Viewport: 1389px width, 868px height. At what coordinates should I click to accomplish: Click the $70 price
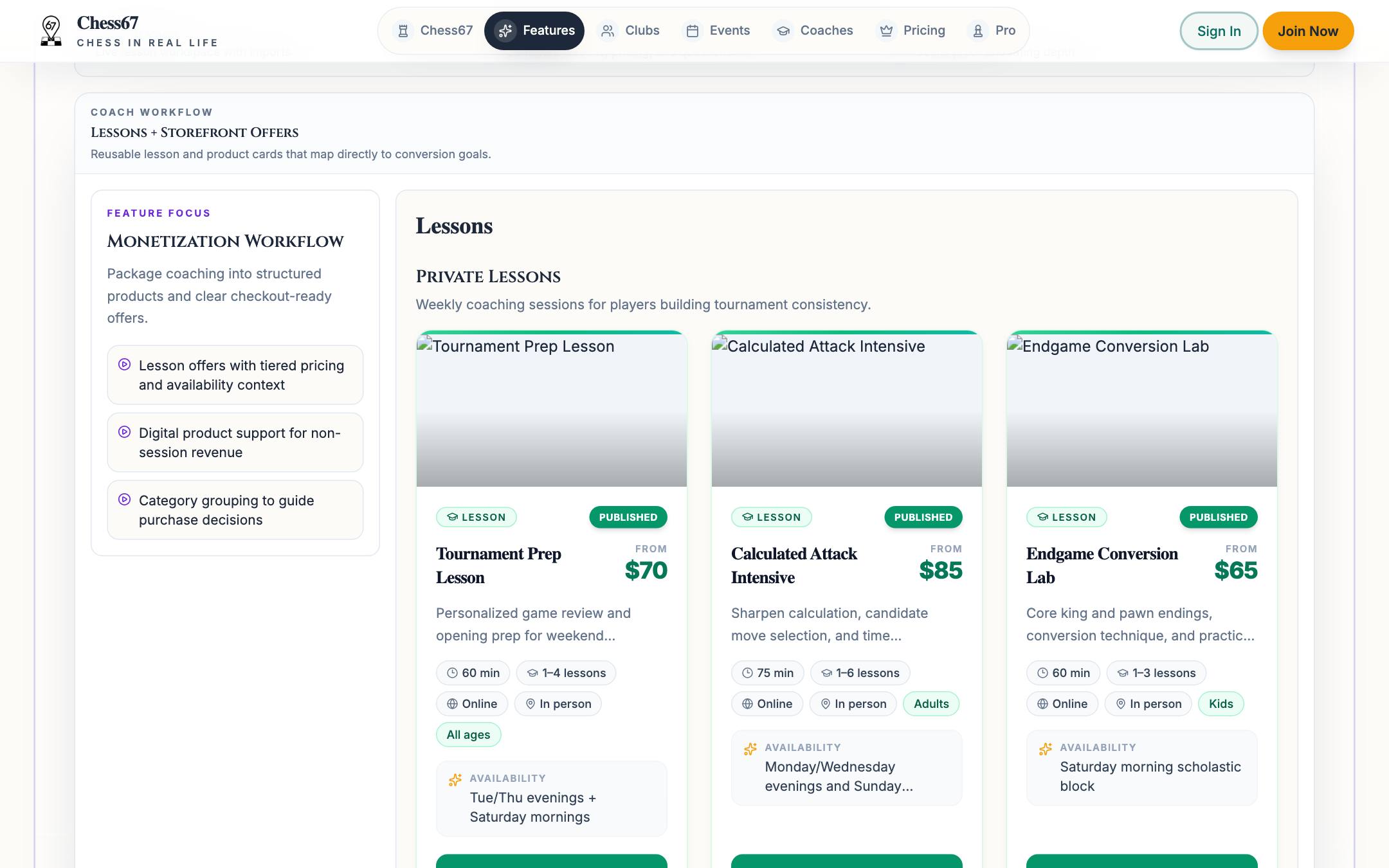pos(646,570)
